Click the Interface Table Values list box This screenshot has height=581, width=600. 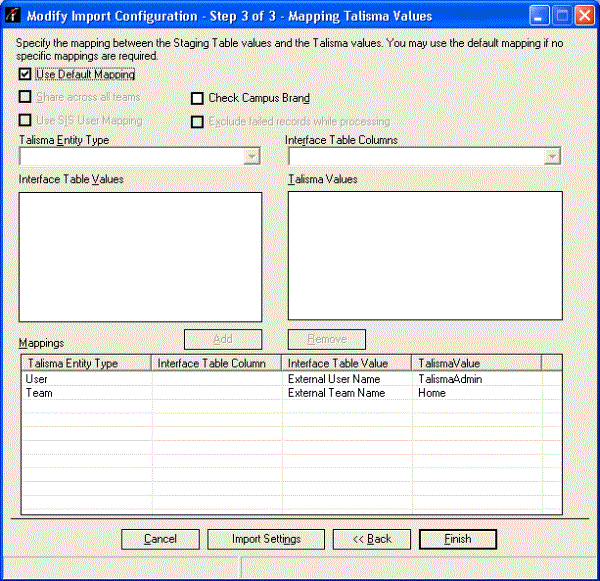tap(141, 256)
